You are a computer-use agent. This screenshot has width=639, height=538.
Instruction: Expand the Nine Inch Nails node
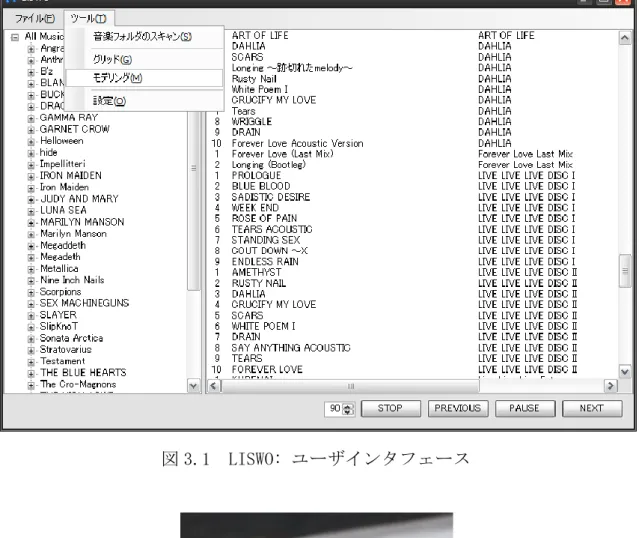[x=31, y=281]
